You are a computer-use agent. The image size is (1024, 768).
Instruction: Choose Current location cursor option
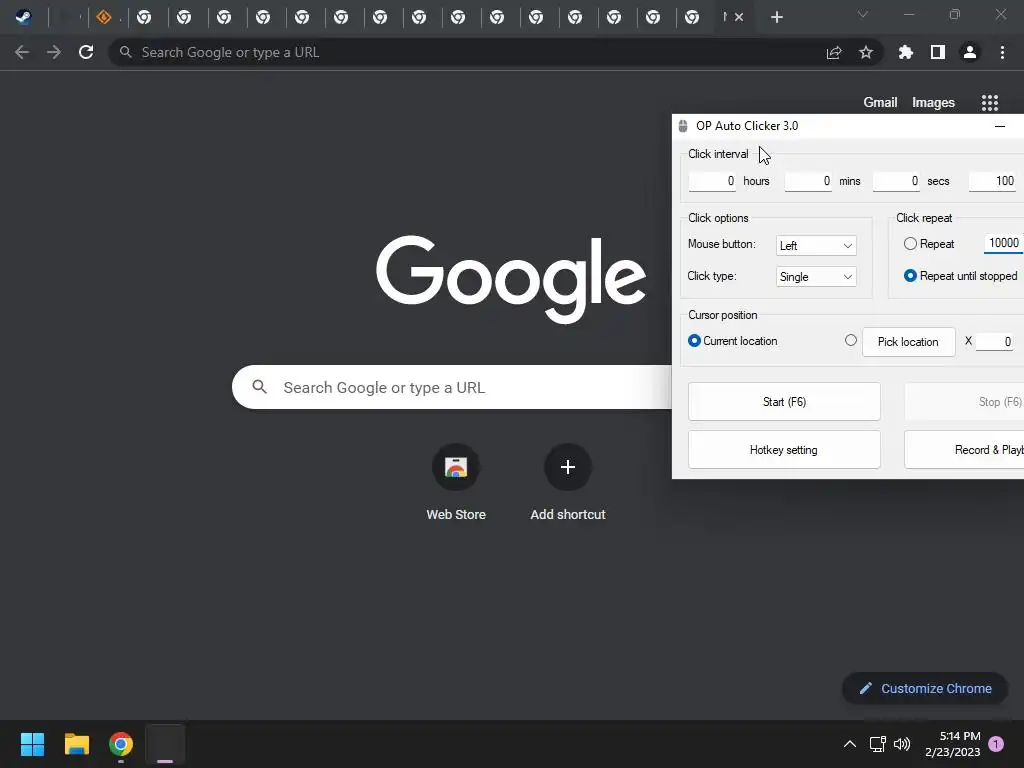pos(694,341)
